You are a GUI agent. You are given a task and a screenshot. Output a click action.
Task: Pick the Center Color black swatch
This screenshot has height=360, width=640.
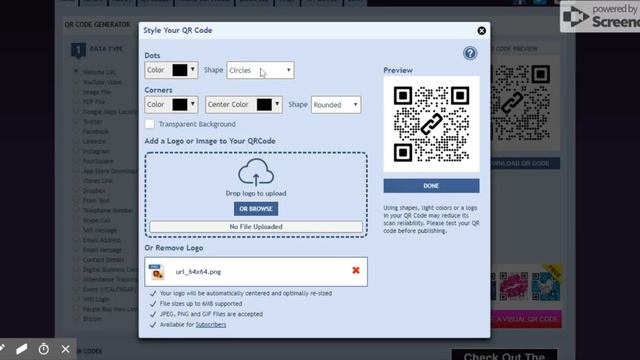(x=264, y=105)
